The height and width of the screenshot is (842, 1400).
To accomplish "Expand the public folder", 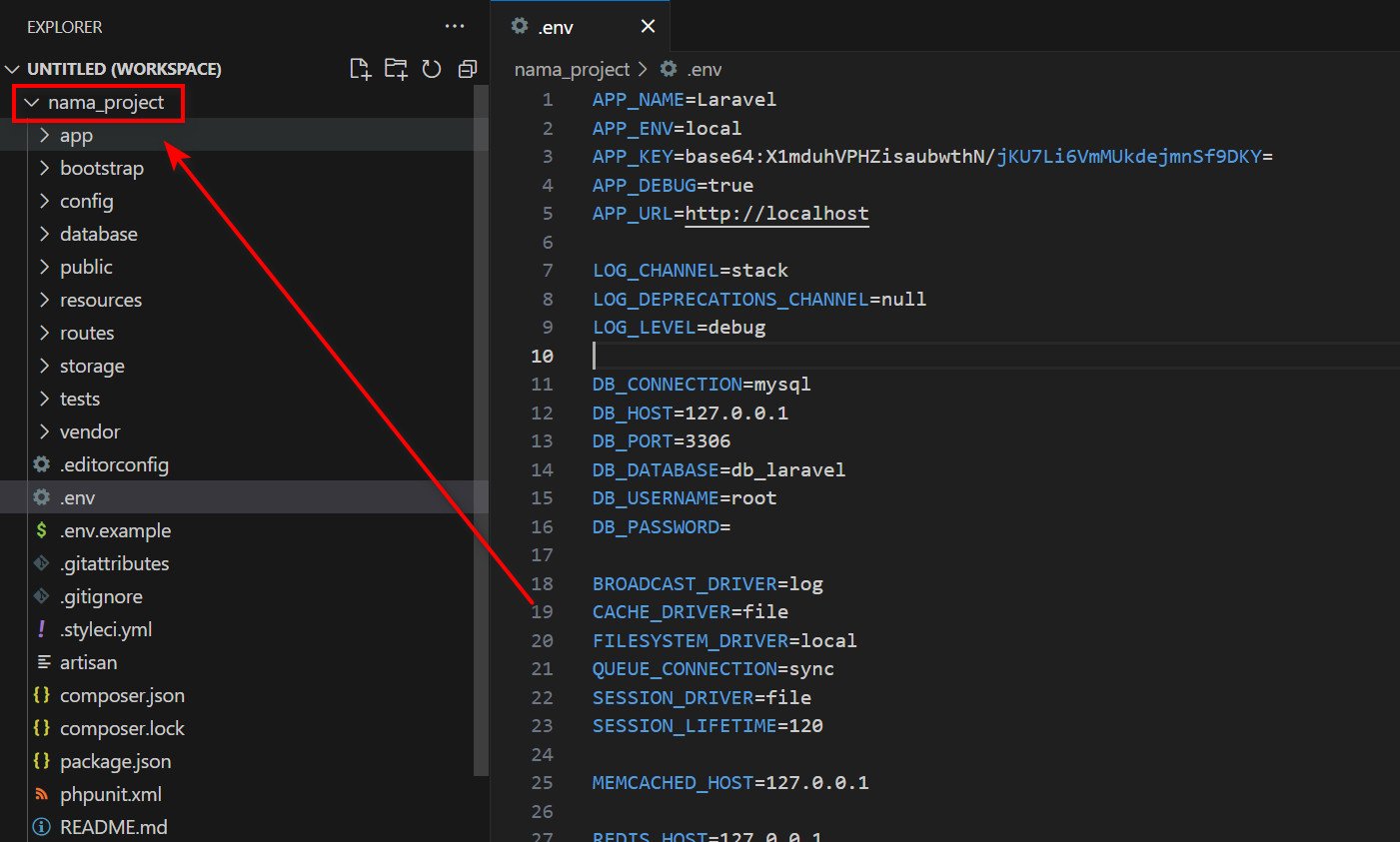I will point(44,267).
